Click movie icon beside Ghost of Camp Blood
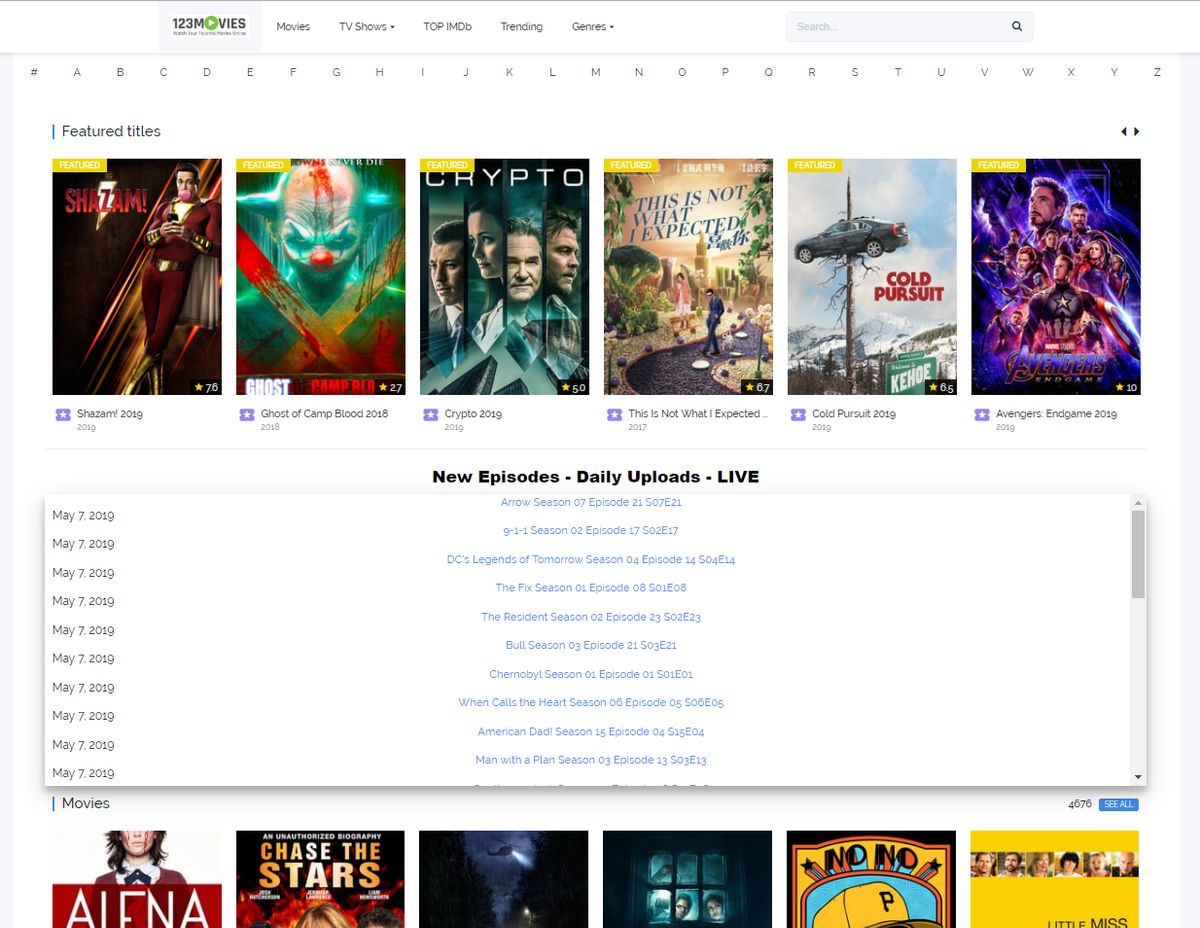The width and height of the screenshot is (1200, 928). tap(247, 414)
